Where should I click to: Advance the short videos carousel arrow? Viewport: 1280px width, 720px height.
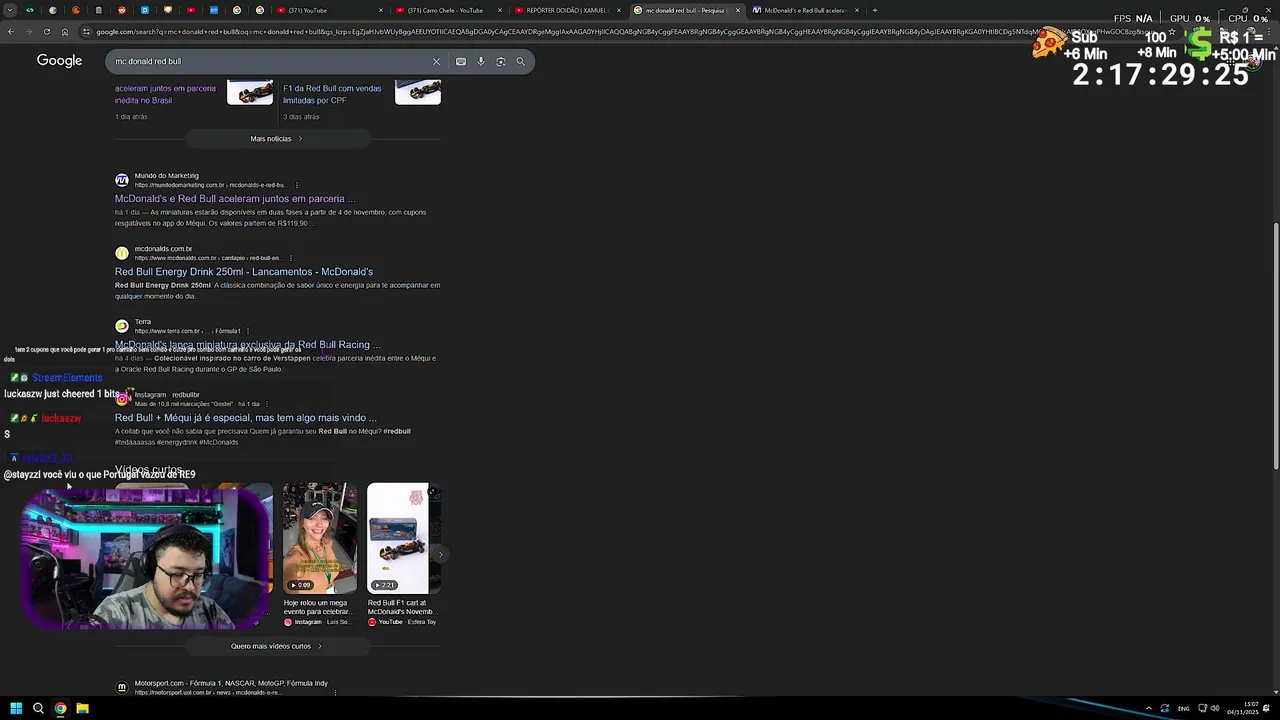coord(440,555)
